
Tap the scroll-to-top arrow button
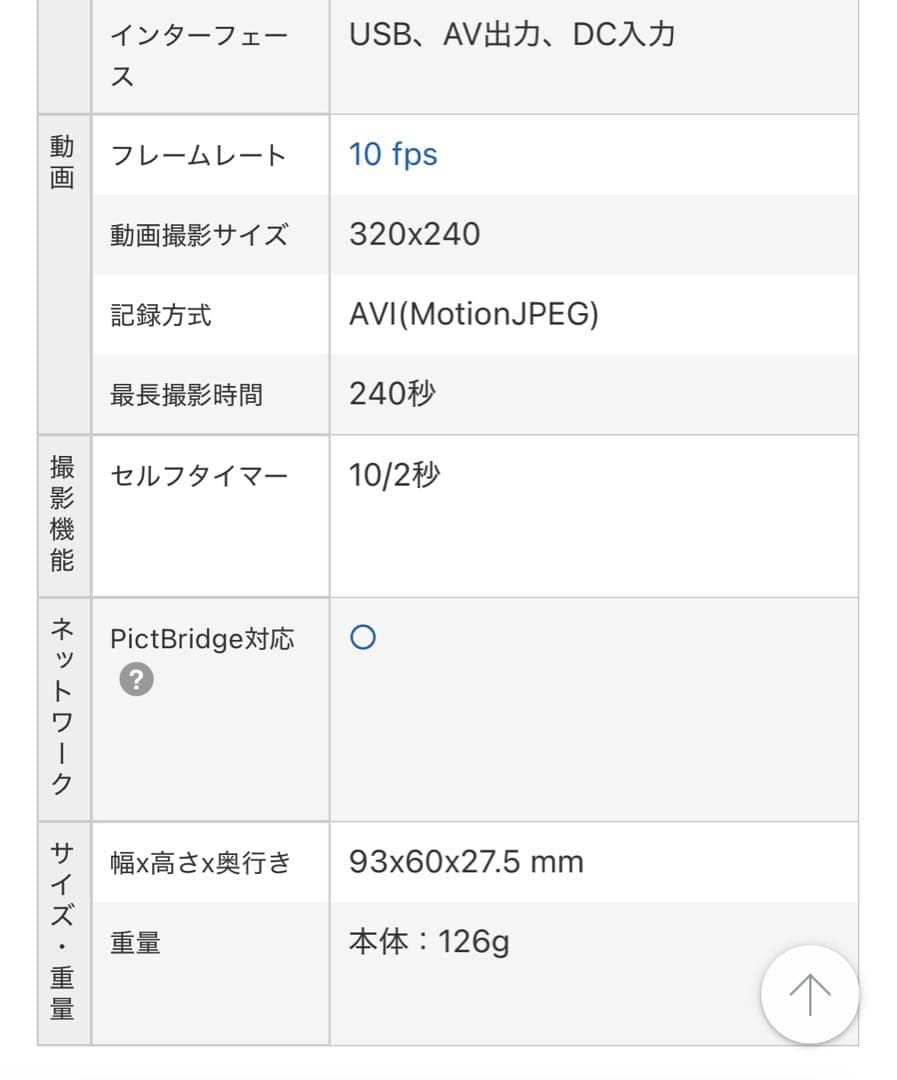(x=809, y=994)
